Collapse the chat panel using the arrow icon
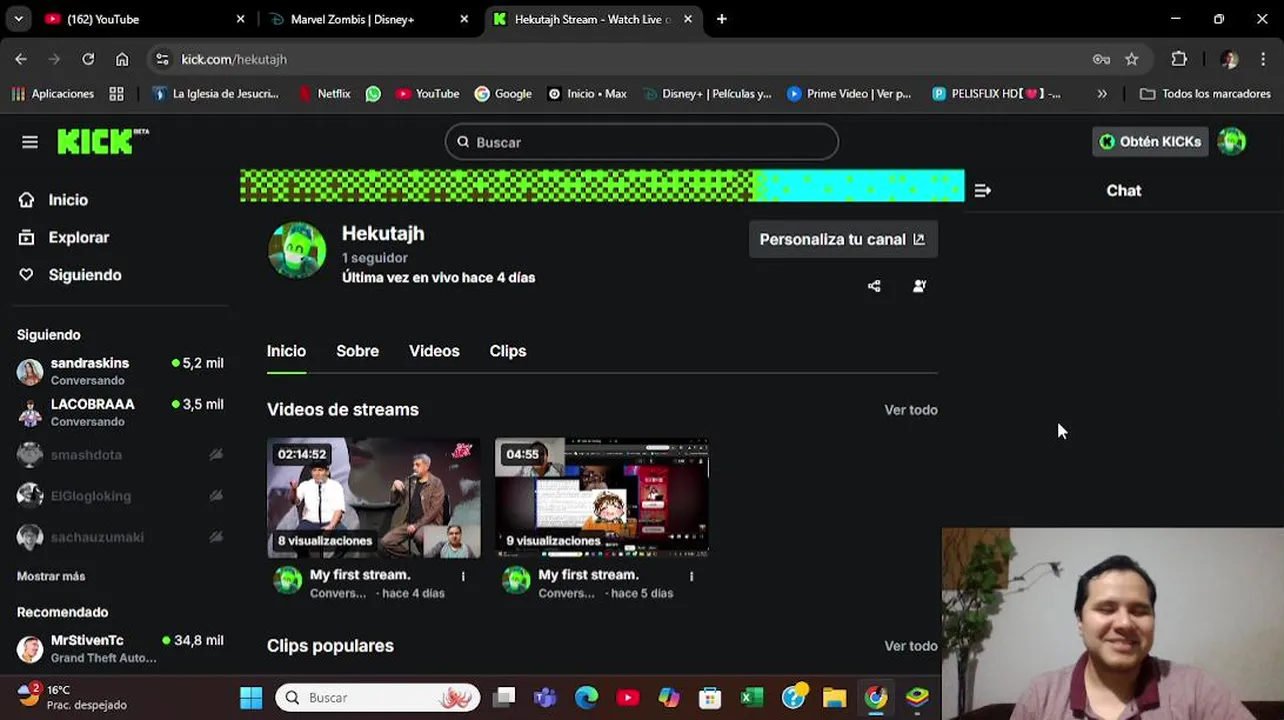Image resolution: width=1284 pixels, height=720 pixels. 982,190
